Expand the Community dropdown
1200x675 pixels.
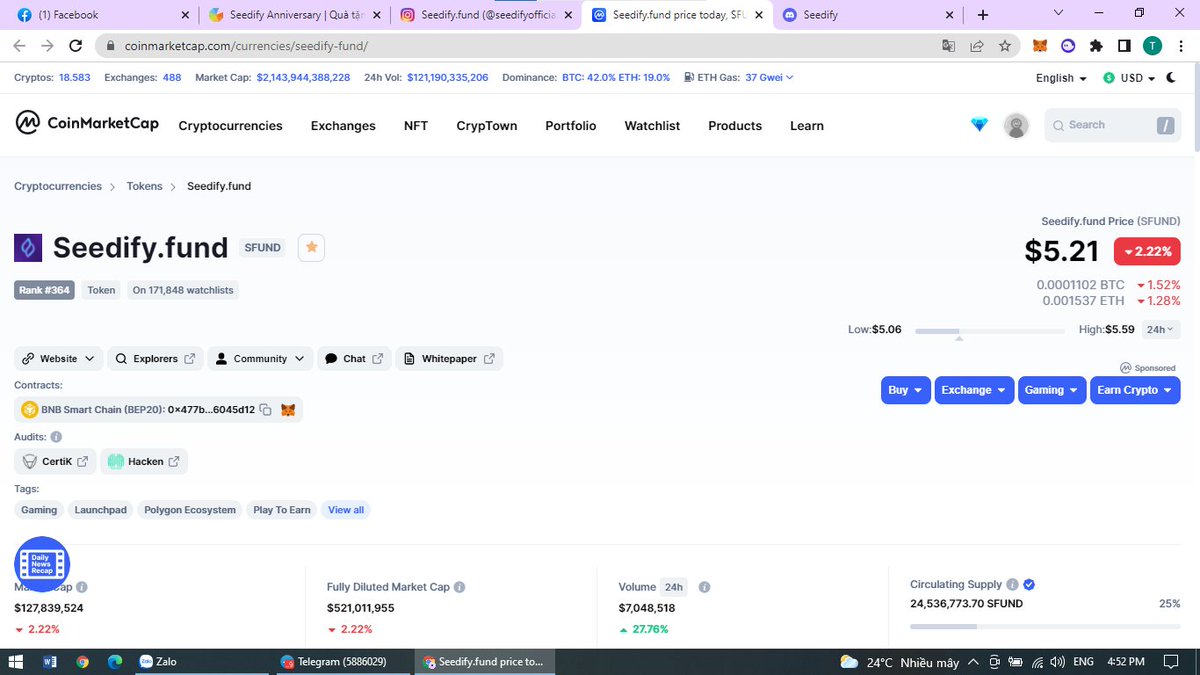click(x=260, y=358)
